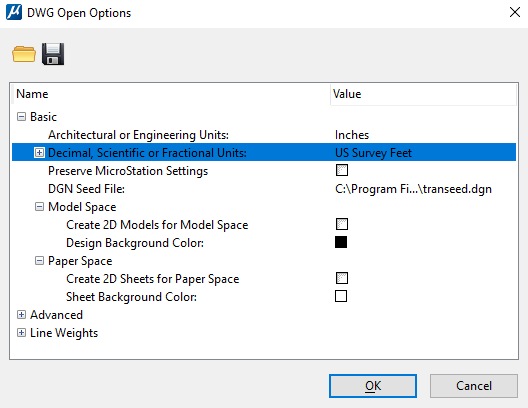Collapse the Basic section
The height and width of the screenshot is (408, 528).
tap(21, 117)
